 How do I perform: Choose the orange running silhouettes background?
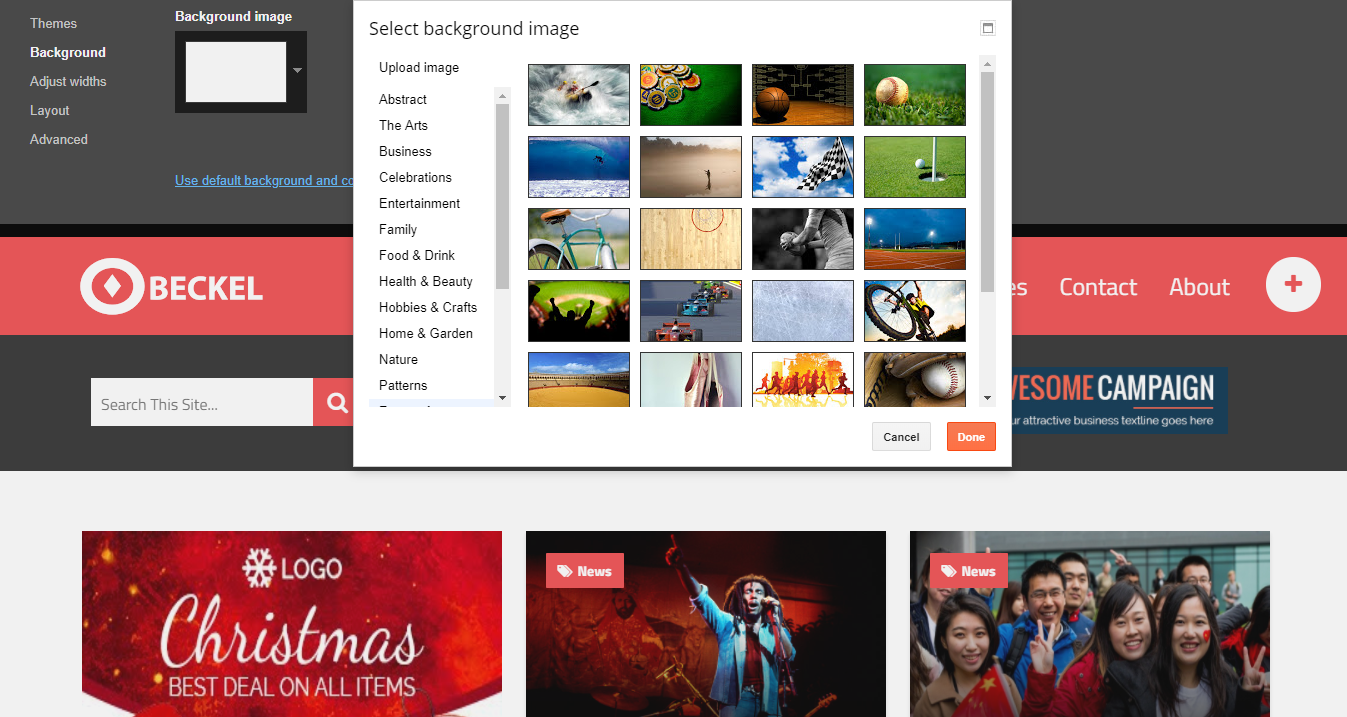803,379
